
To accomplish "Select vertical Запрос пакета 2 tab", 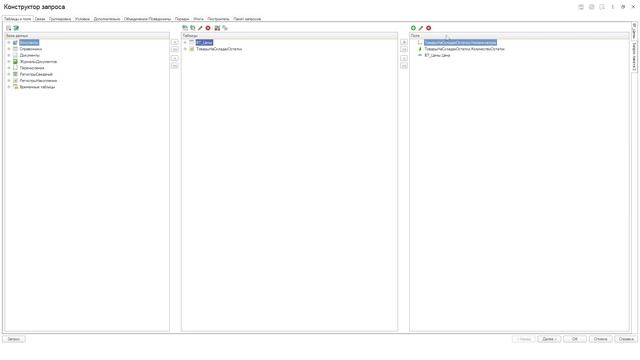I will 634,57.
